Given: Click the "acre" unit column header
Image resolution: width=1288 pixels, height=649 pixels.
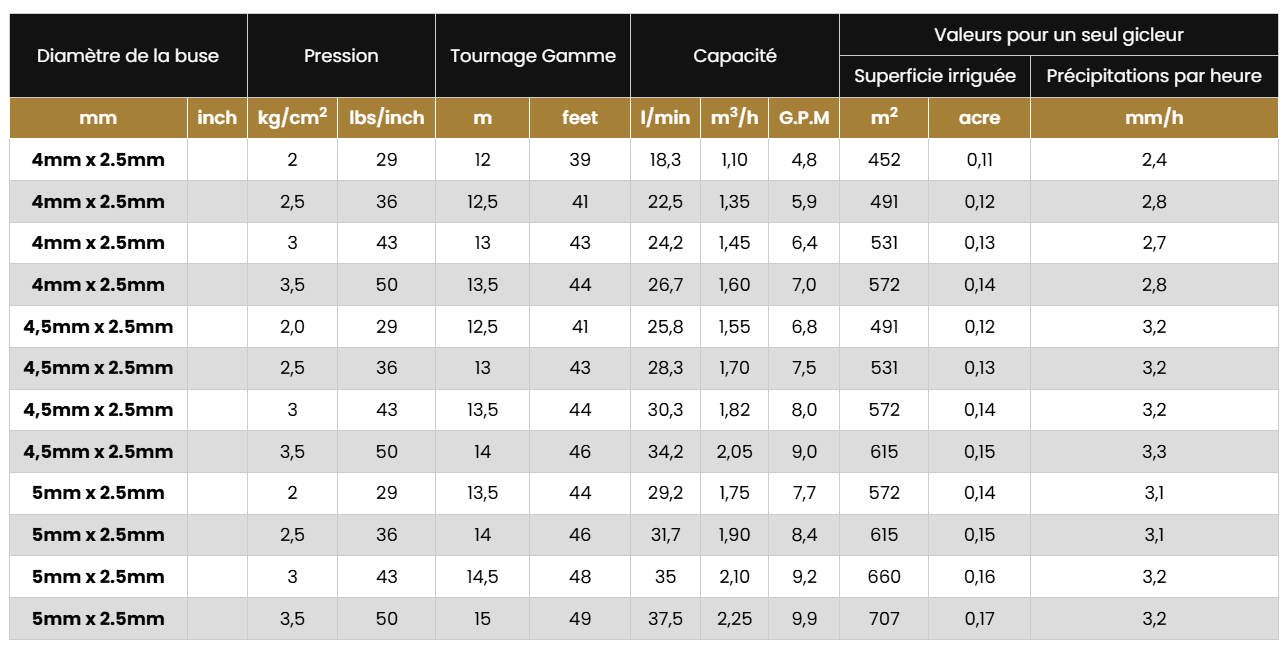Looking at the screenshot, I should coord(980,118).
